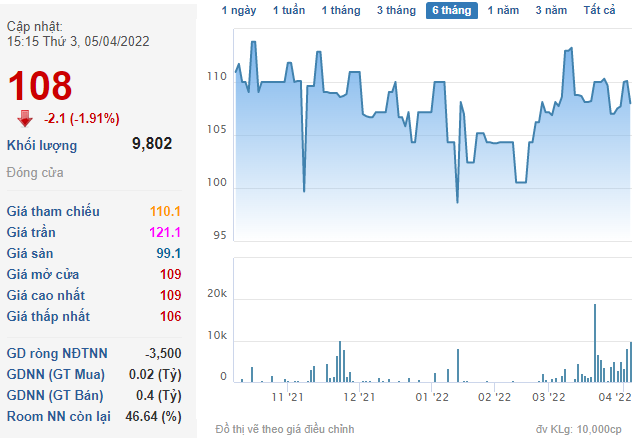Image resolution: width=639 pixels, height=438 pixels.
Task: Choose the 3 tháng range tab
Action: coord(398,10)
